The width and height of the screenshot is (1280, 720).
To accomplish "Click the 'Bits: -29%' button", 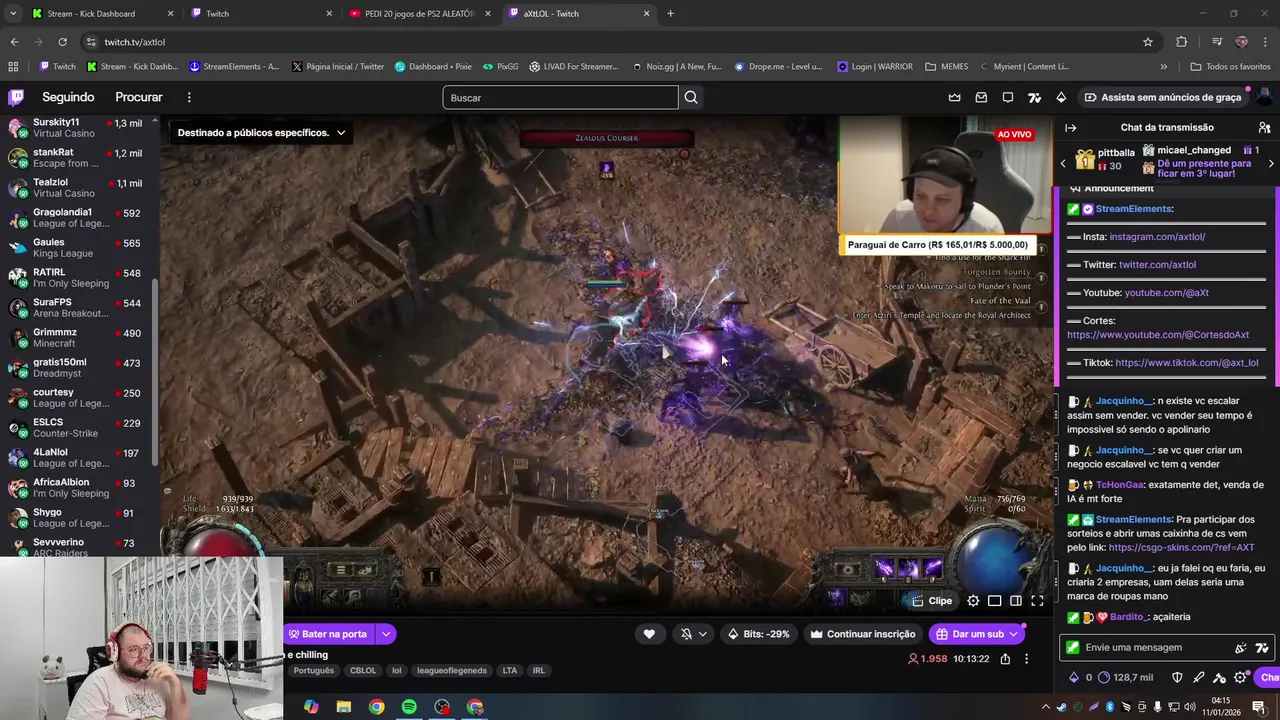I will click(x=759, y=634).
